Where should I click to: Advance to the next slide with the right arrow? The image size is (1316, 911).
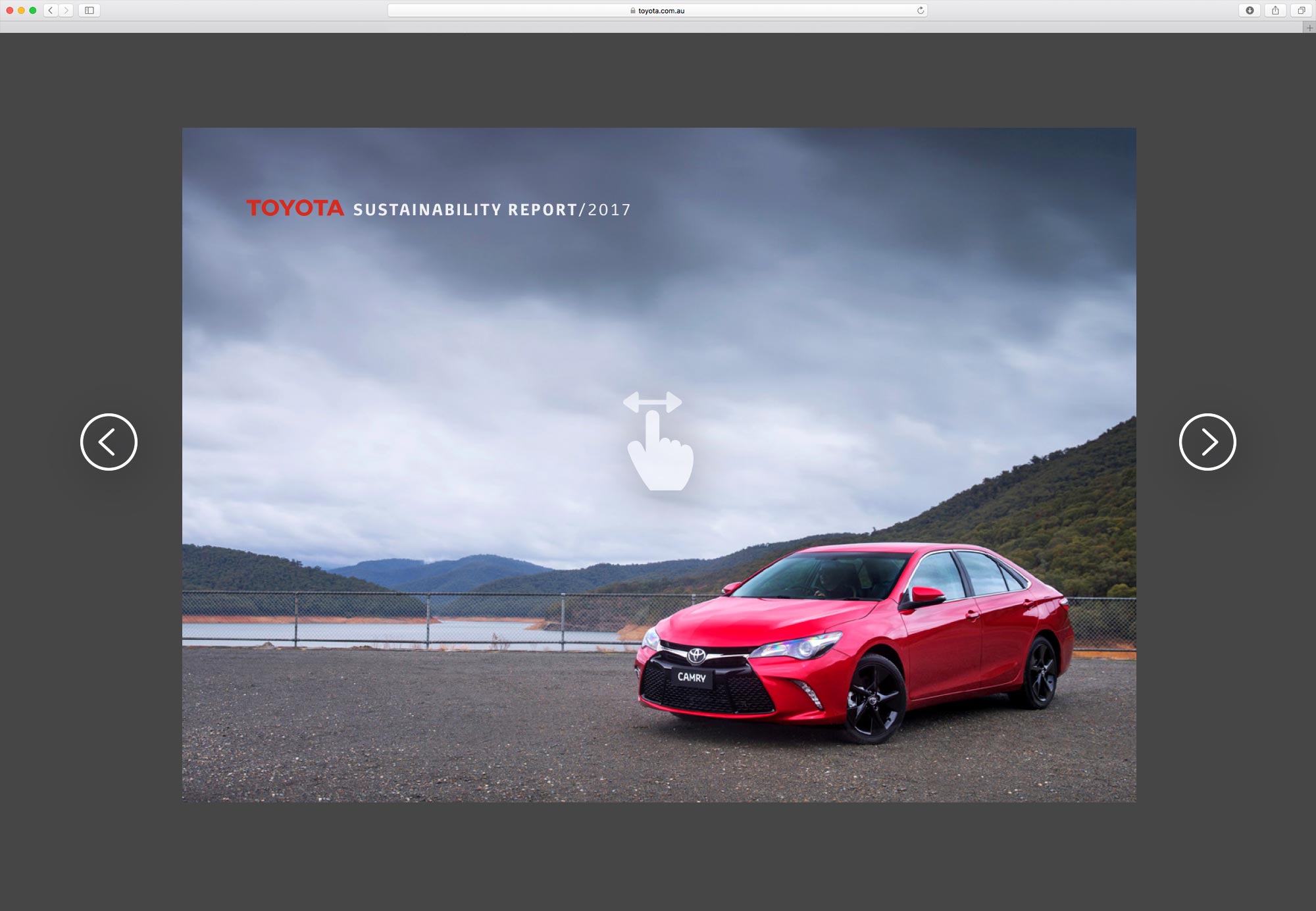pyautogui.click(x=1207, y=442)
